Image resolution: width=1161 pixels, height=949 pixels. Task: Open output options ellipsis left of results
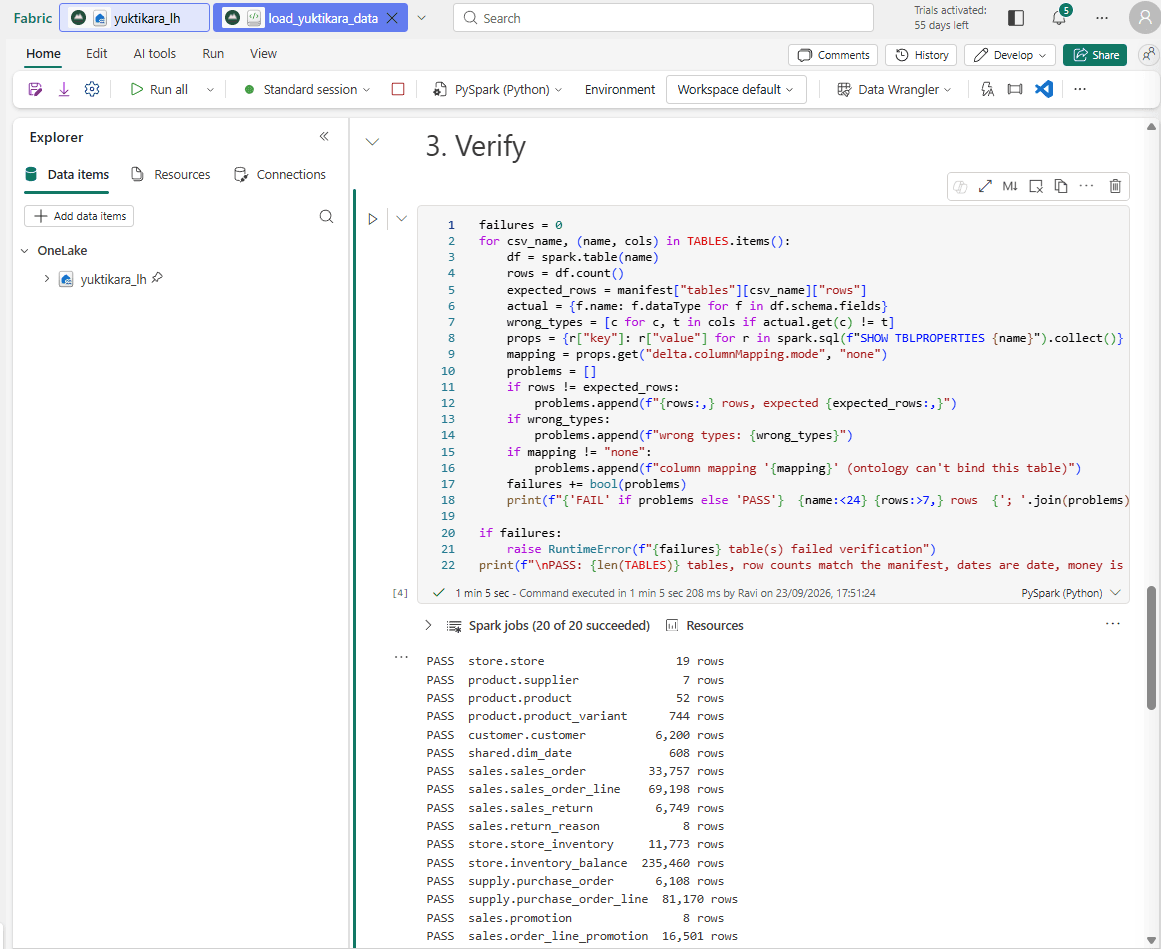[401, 657]
